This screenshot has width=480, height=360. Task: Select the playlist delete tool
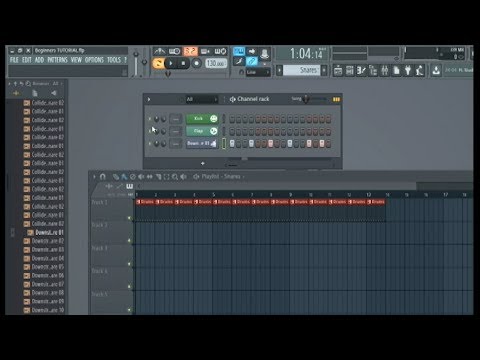(133, 177)
